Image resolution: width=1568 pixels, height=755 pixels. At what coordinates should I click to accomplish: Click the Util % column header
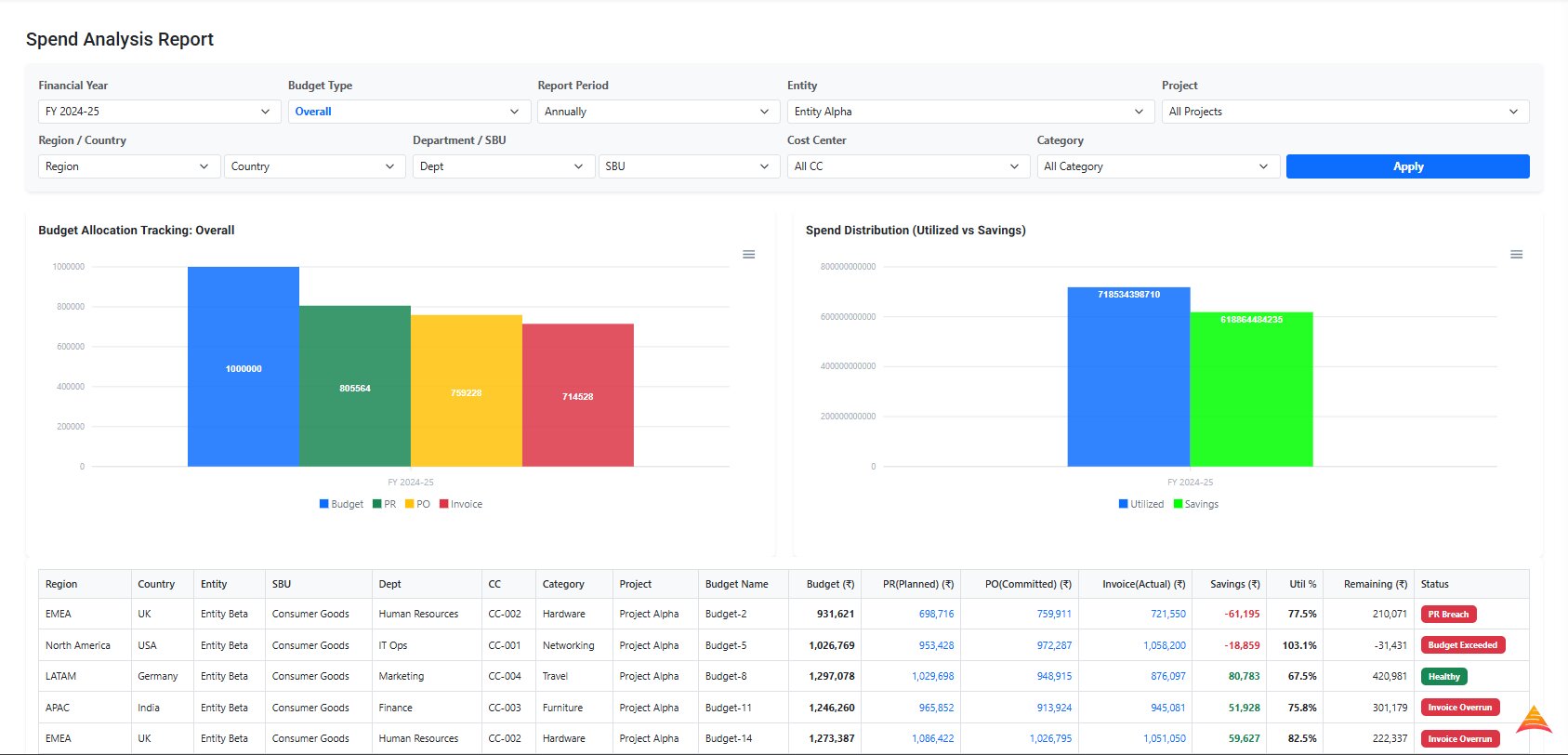(1302, 584)
